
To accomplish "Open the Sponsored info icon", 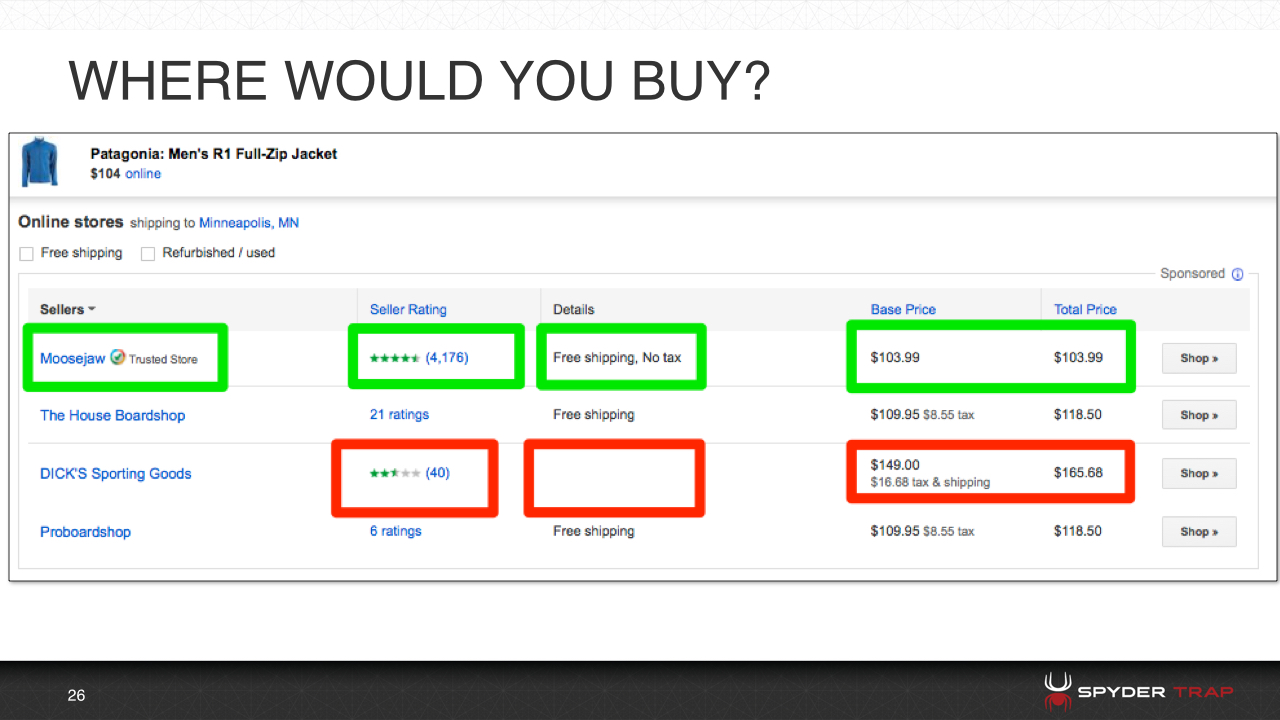I will pyautogui.click(x=1238, y=274).
